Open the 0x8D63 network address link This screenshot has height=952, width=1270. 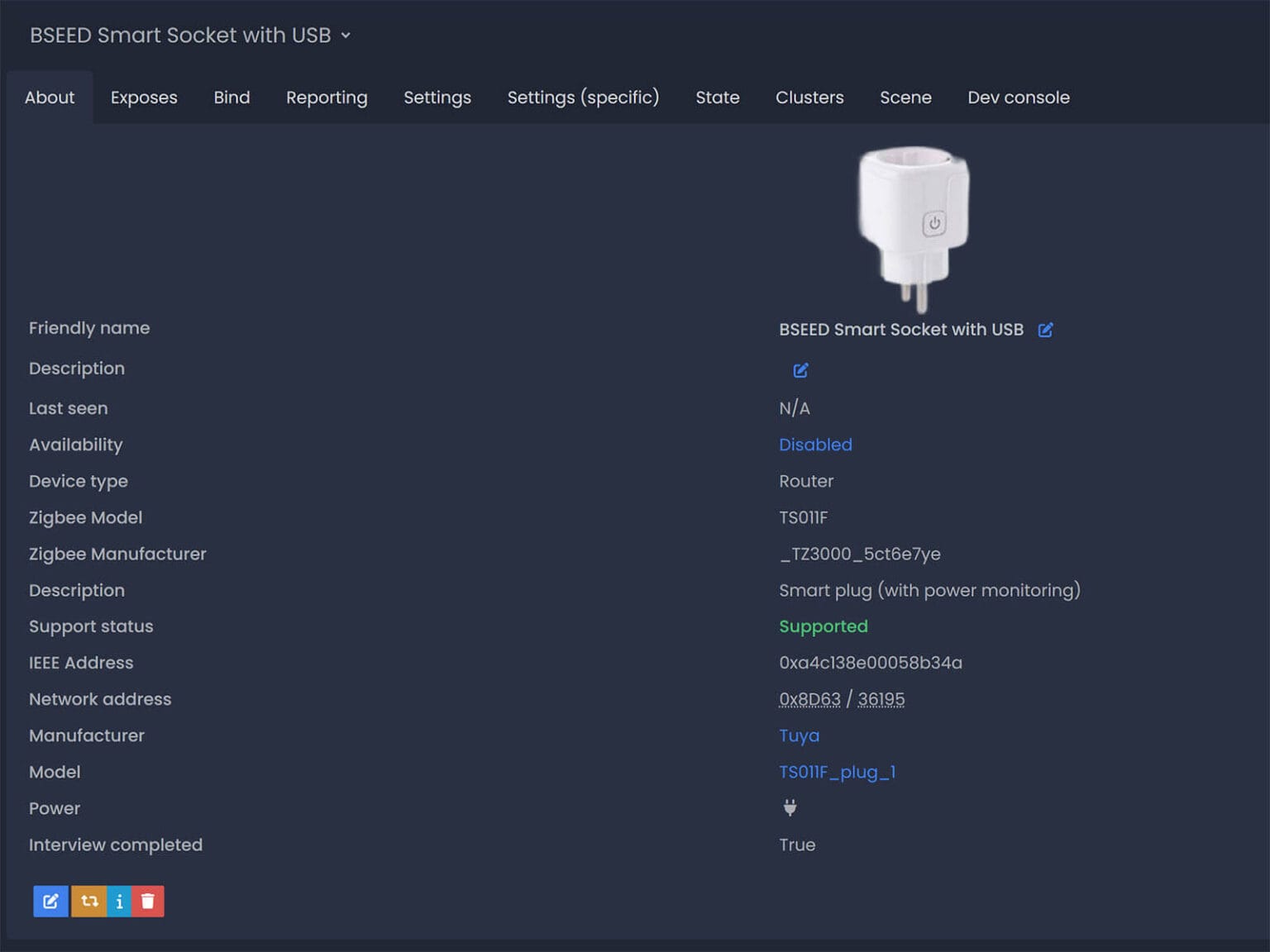[809, 699]
